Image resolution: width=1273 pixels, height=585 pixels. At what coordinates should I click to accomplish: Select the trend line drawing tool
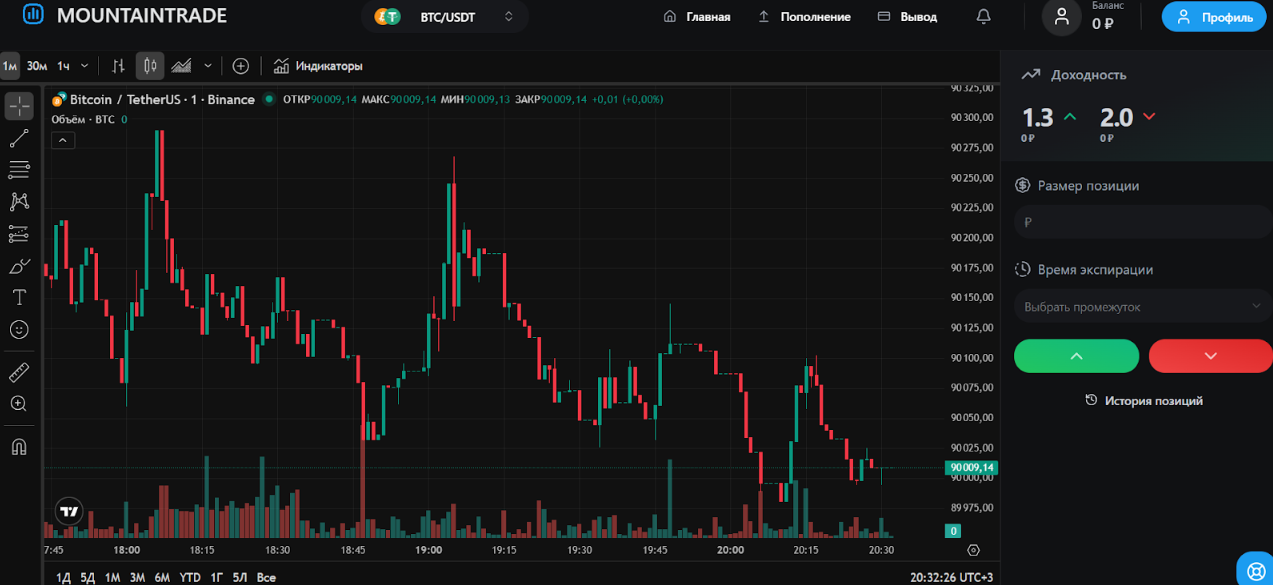point(19,138)
